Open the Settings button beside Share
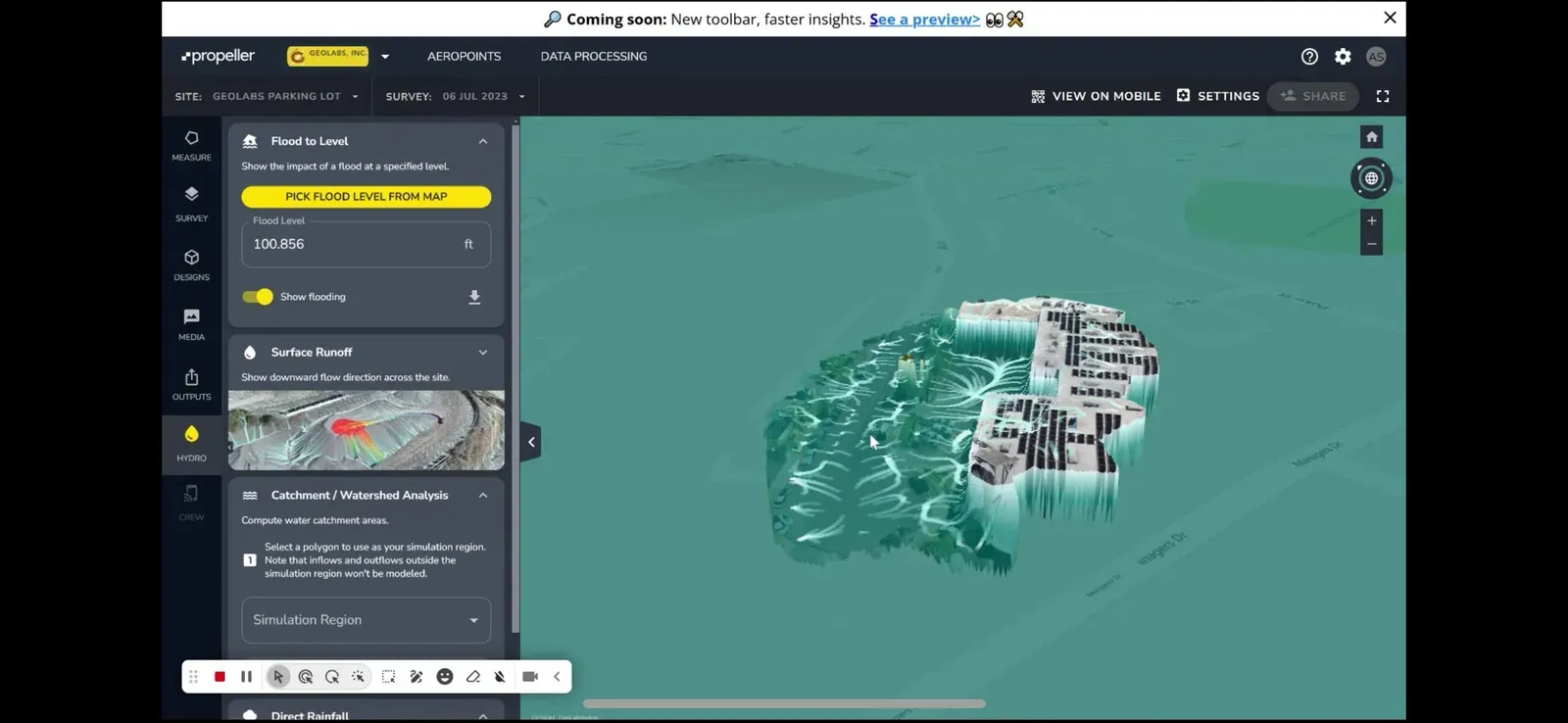The image size is (1568, 723). [x=1218, y=96]
